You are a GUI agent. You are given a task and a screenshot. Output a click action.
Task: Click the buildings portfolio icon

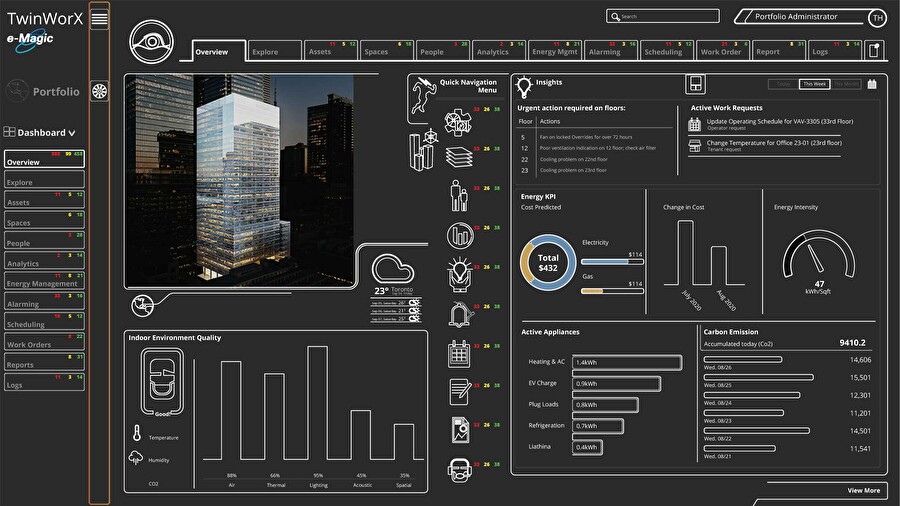pyautogui.click(x=424, y=150)
